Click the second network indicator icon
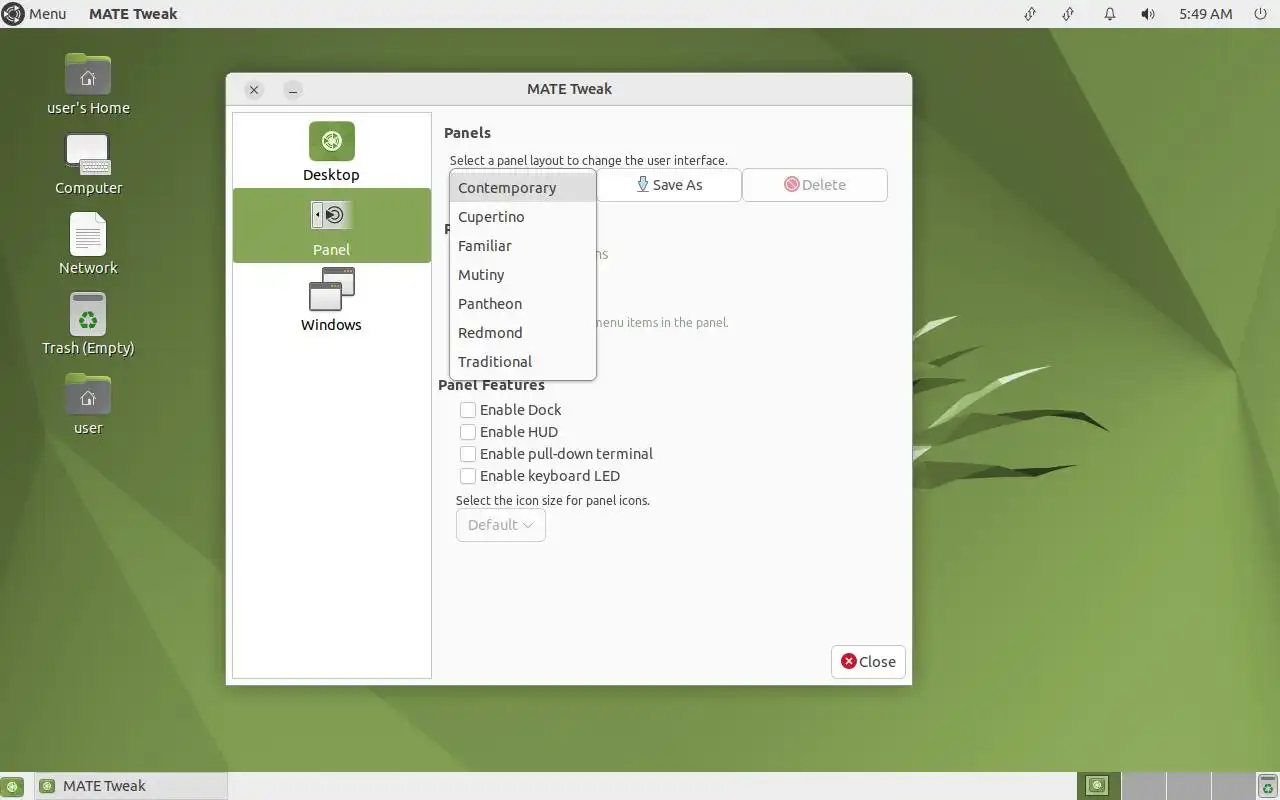Image resolution: width=1280 pixels, height=800 pixels. (1068, 14)
